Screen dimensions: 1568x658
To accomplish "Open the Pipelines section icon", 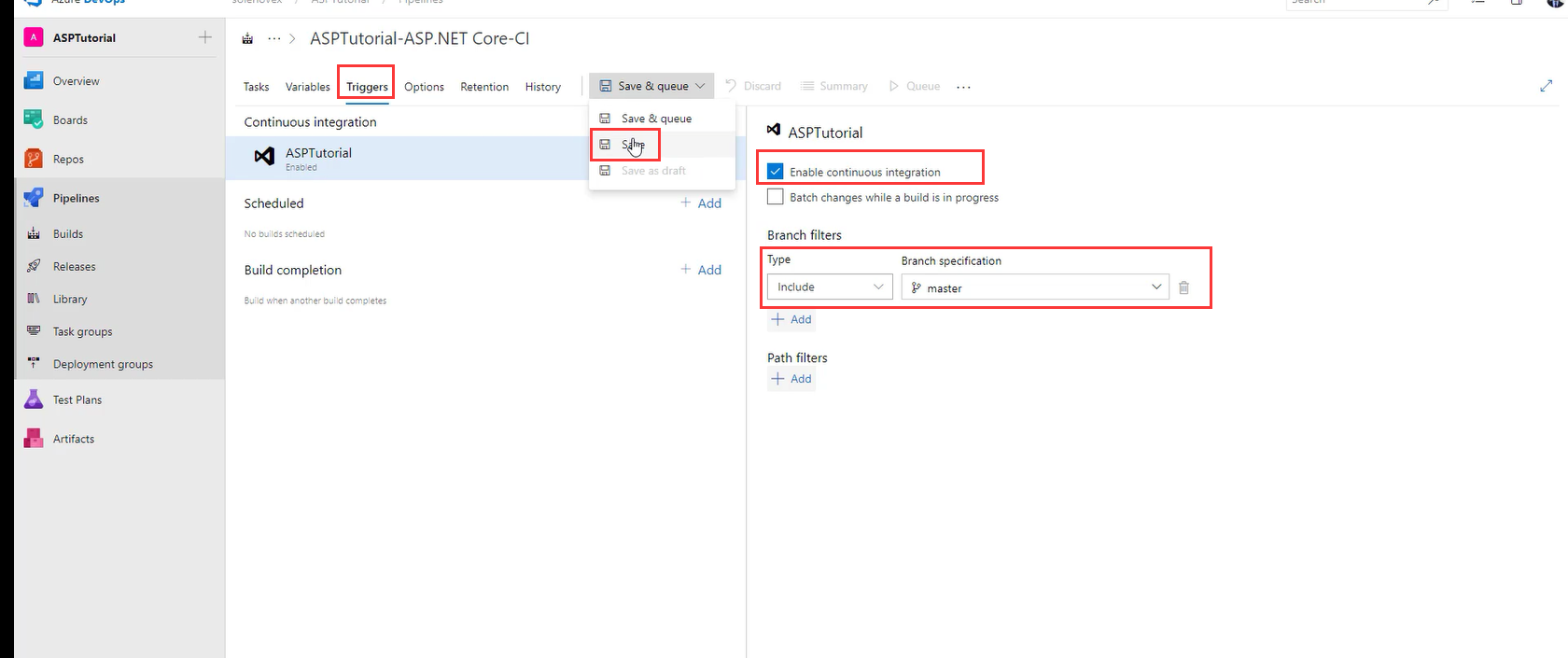I will point(34,198).
